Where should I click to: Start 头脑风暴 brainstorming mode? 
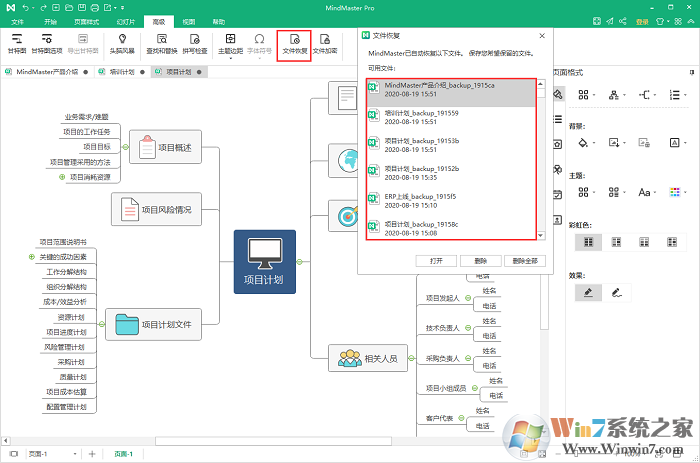click(x=123, y=41)
